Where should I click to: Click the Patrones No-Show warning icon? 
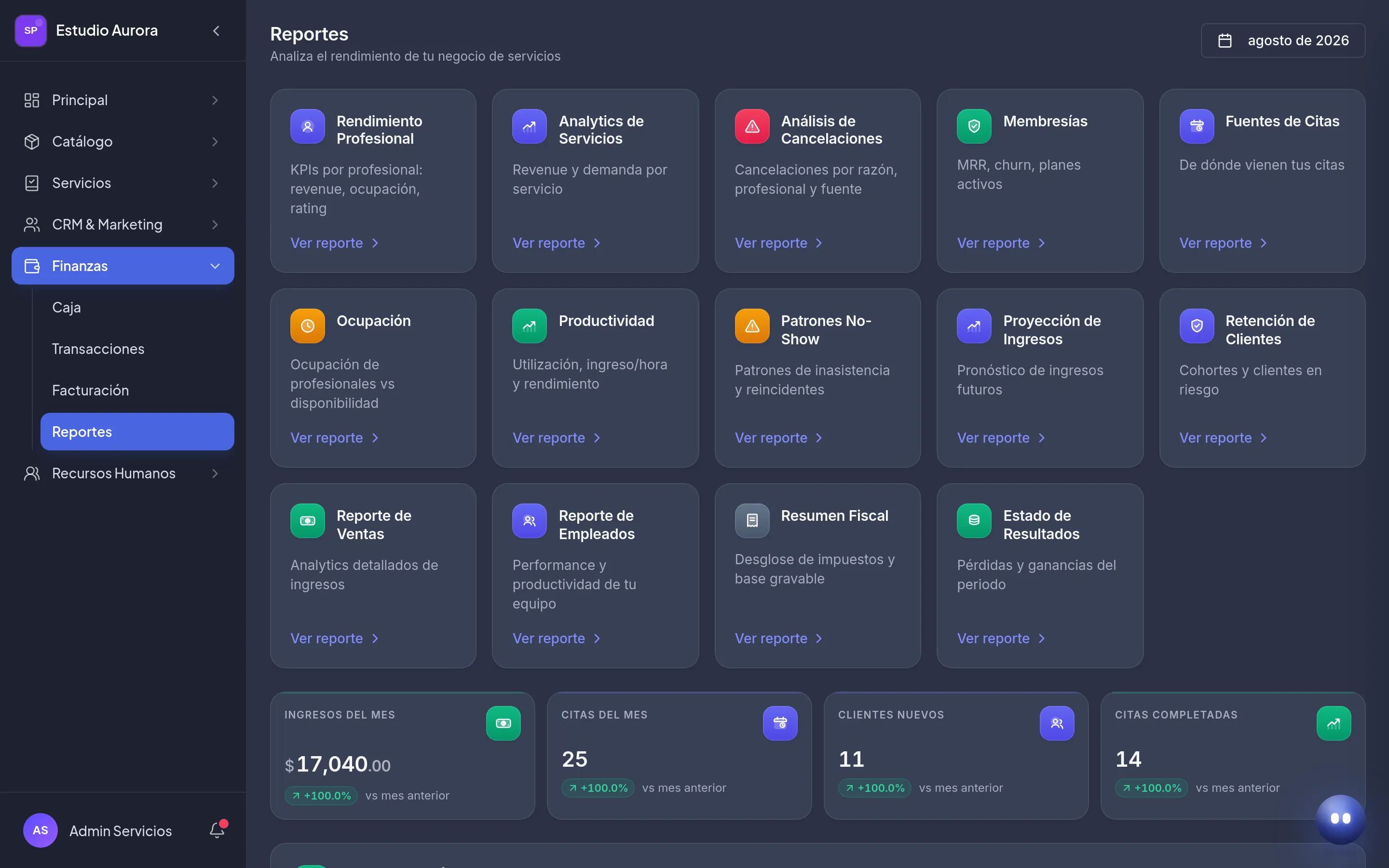point(752,326)
